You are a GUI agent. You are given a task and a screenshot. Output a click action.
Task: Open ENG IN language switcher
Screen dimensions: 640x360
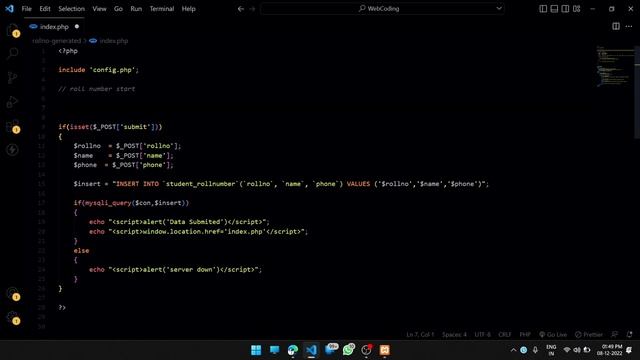(x=551, y=350)
